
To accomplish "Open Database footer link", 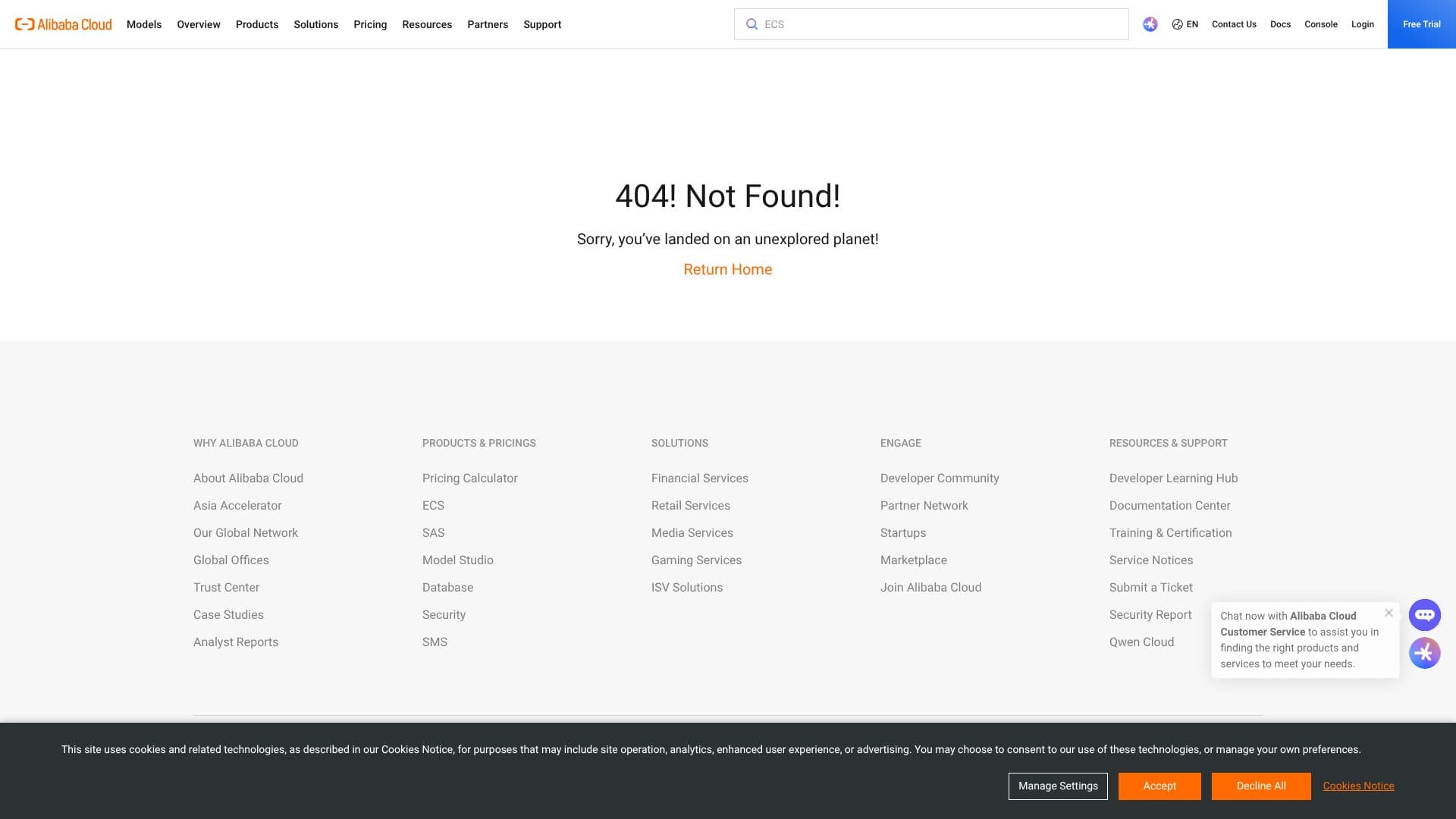I will [x=447, y=588].
